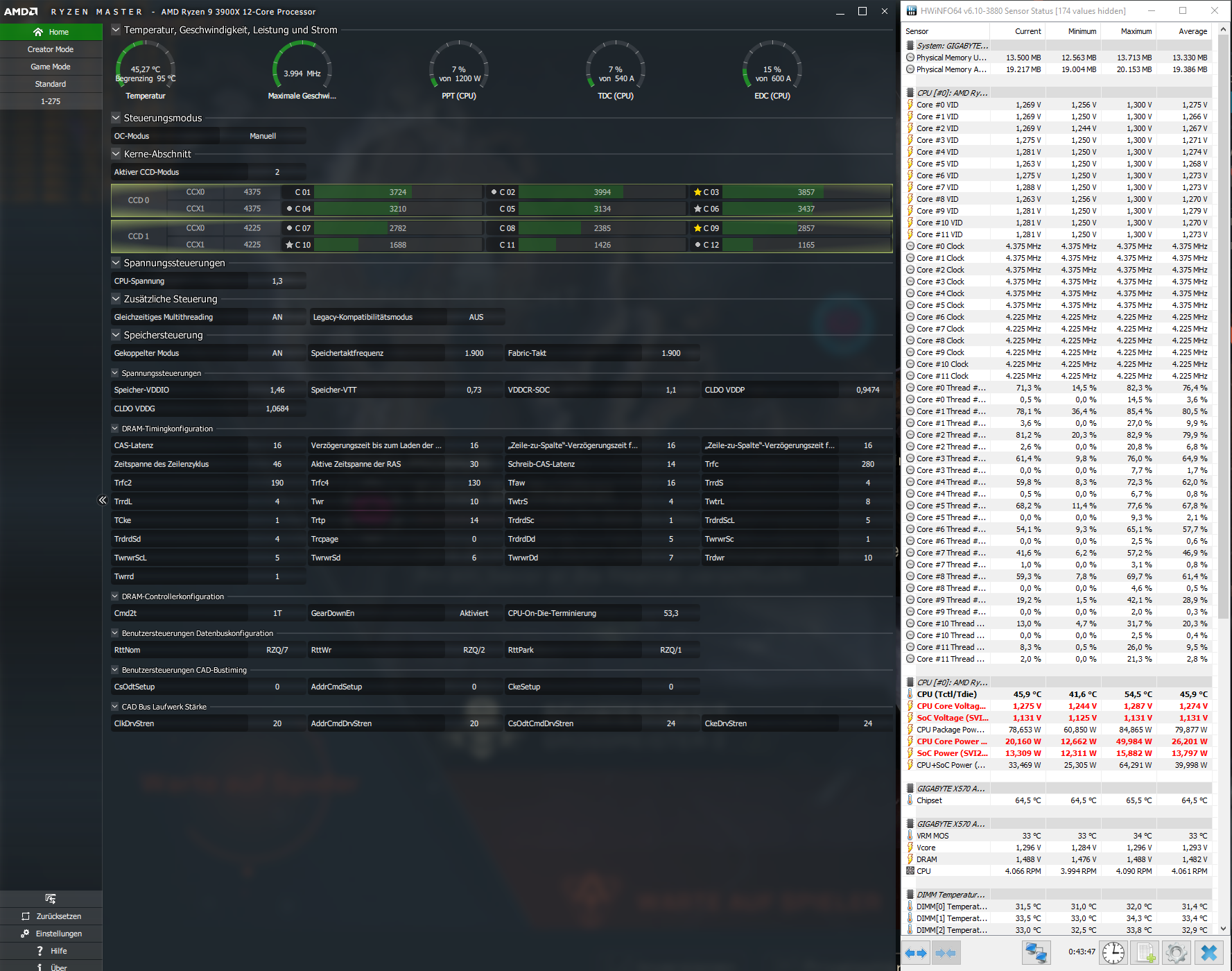Click the Ryzen Master profile import/export icon
The image size is (1232, 971).
point(51,899)
